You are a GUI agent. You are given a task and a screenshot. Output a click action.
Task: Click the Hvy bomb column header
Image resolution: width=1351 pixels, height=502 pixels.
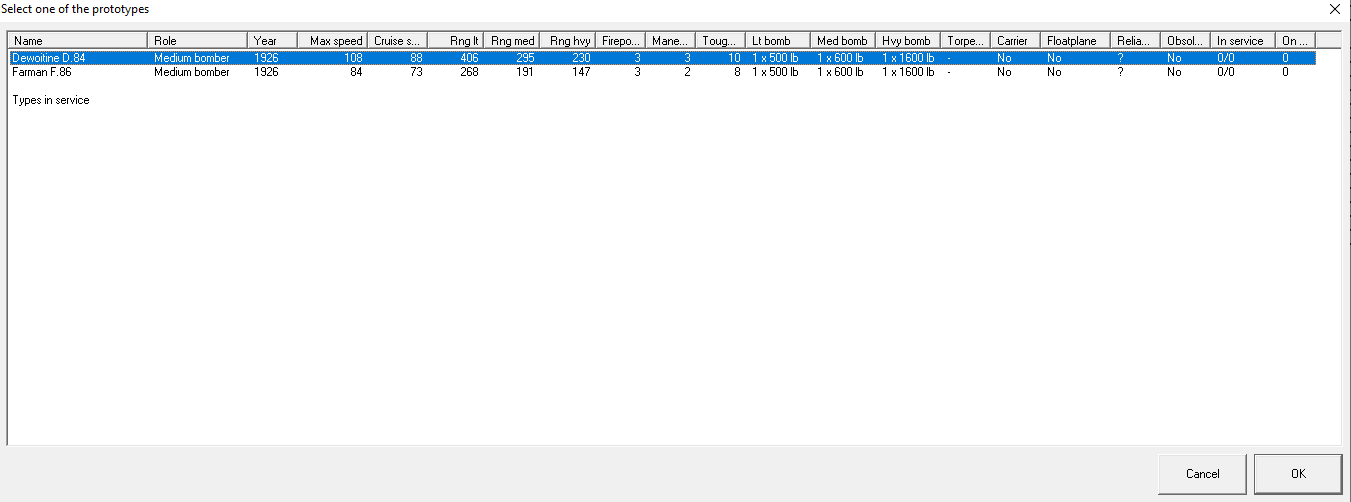click(909, 41)
